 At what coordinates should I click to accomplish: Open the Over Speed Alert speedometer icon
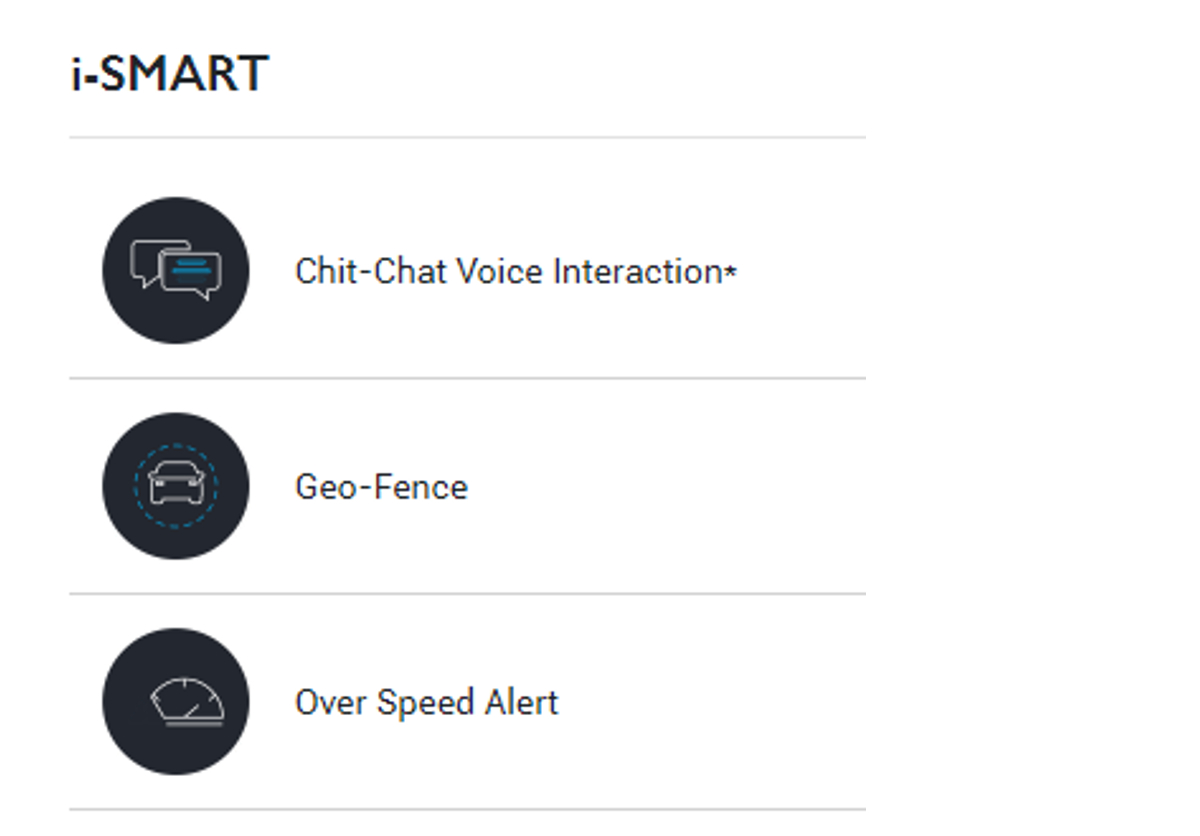tap(176, 701)
